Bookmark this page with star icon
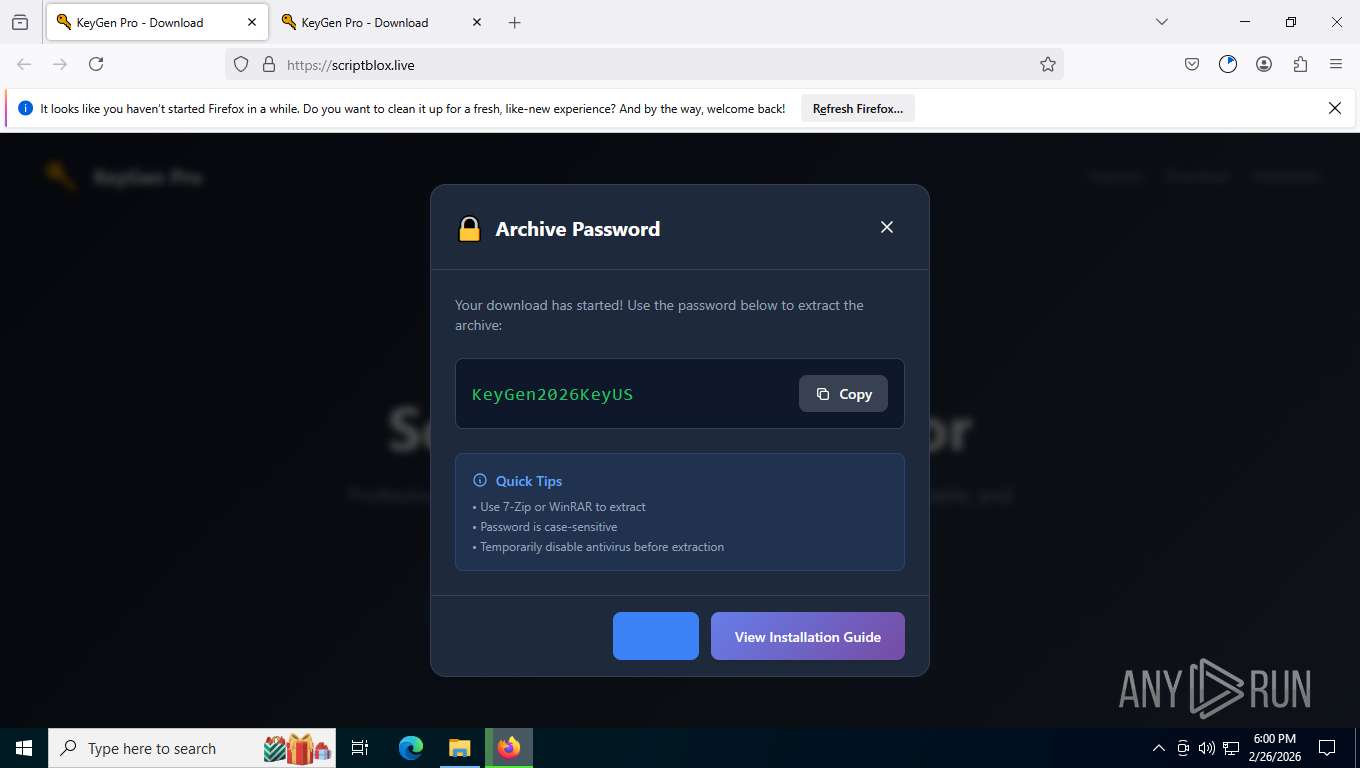The height and width of the screenshot is (768, 1360). [x=1048, y=64]
